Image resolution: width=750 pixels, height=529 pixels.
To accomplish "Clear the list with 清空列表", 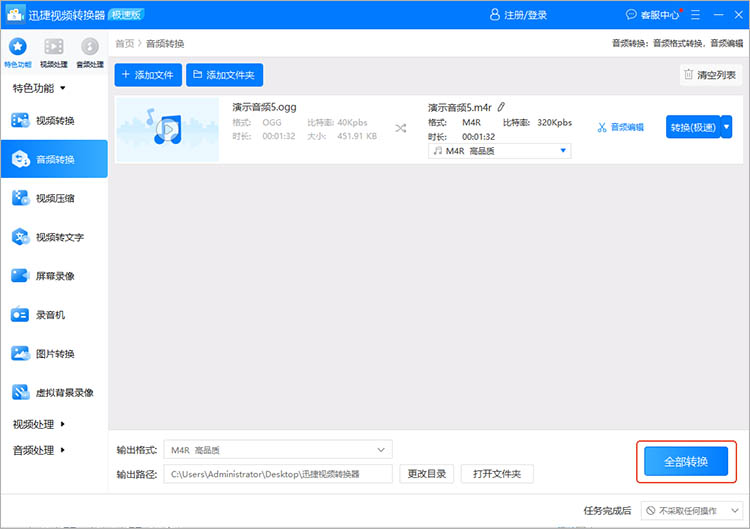I will coord(710,75).
